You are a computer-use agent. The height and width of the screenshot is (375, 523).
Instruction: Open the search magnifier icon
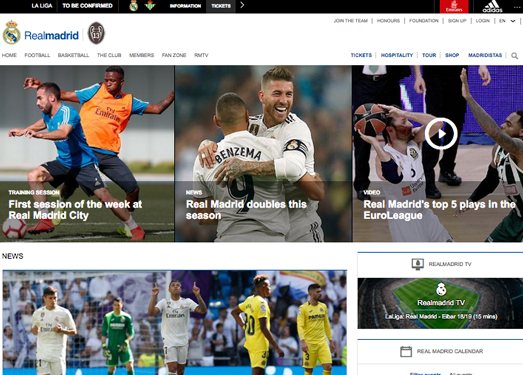pyautogui.click(x=515, y=56)
